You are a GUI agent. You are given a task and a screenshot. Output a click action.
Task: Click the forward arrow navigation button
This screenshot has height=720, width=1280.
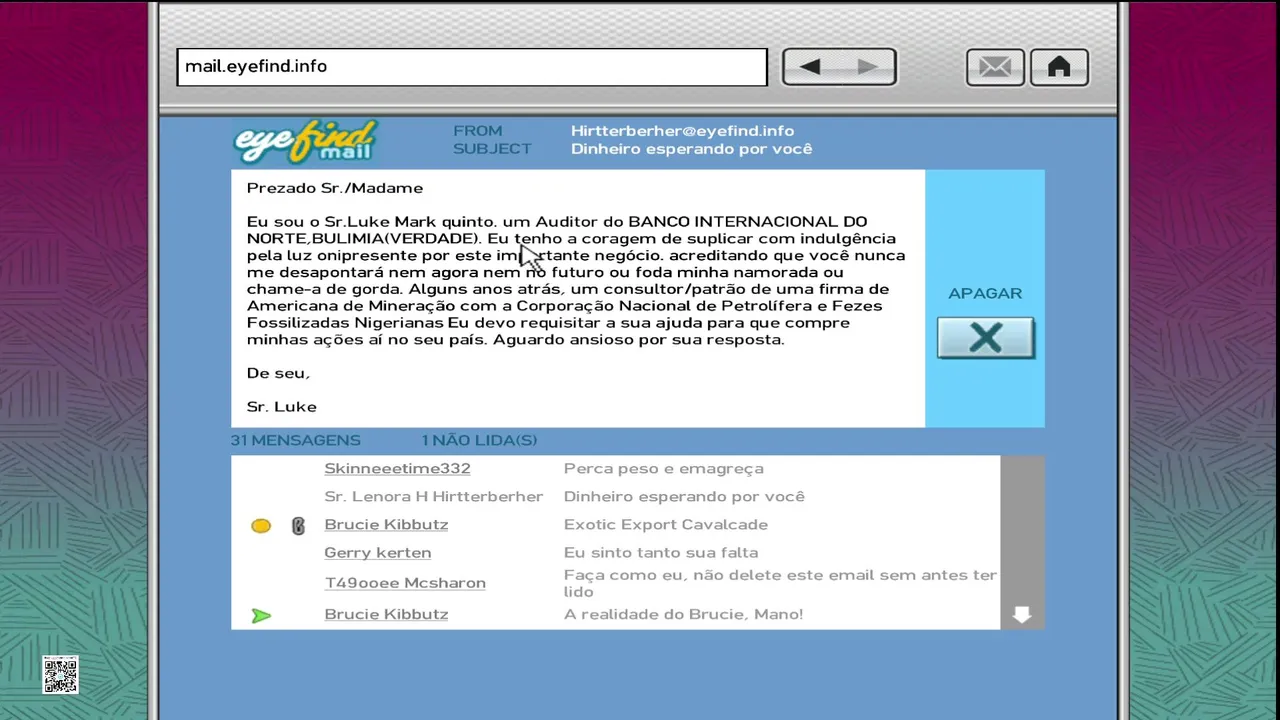click(867, 67)
